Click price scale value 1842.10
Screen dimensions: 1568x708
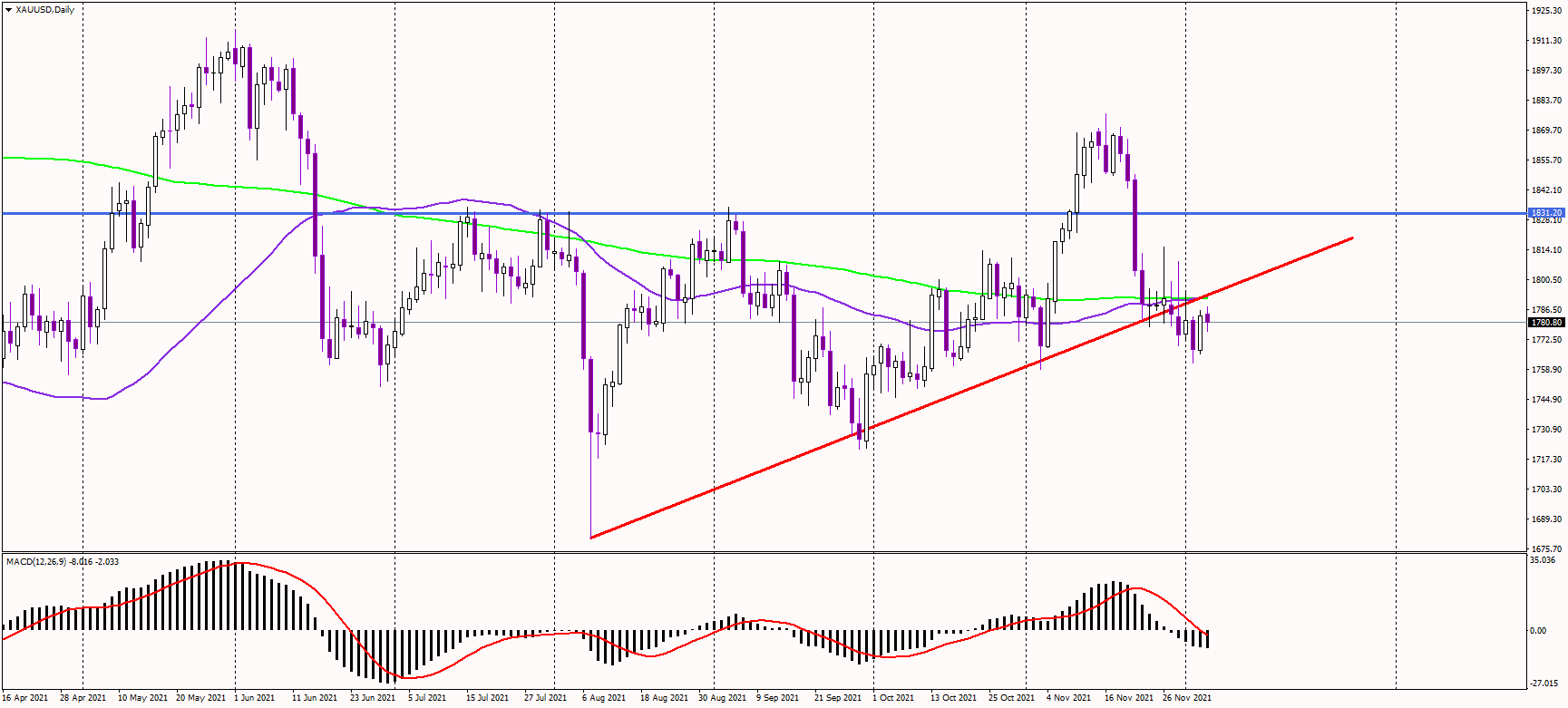click(1547, 190)
